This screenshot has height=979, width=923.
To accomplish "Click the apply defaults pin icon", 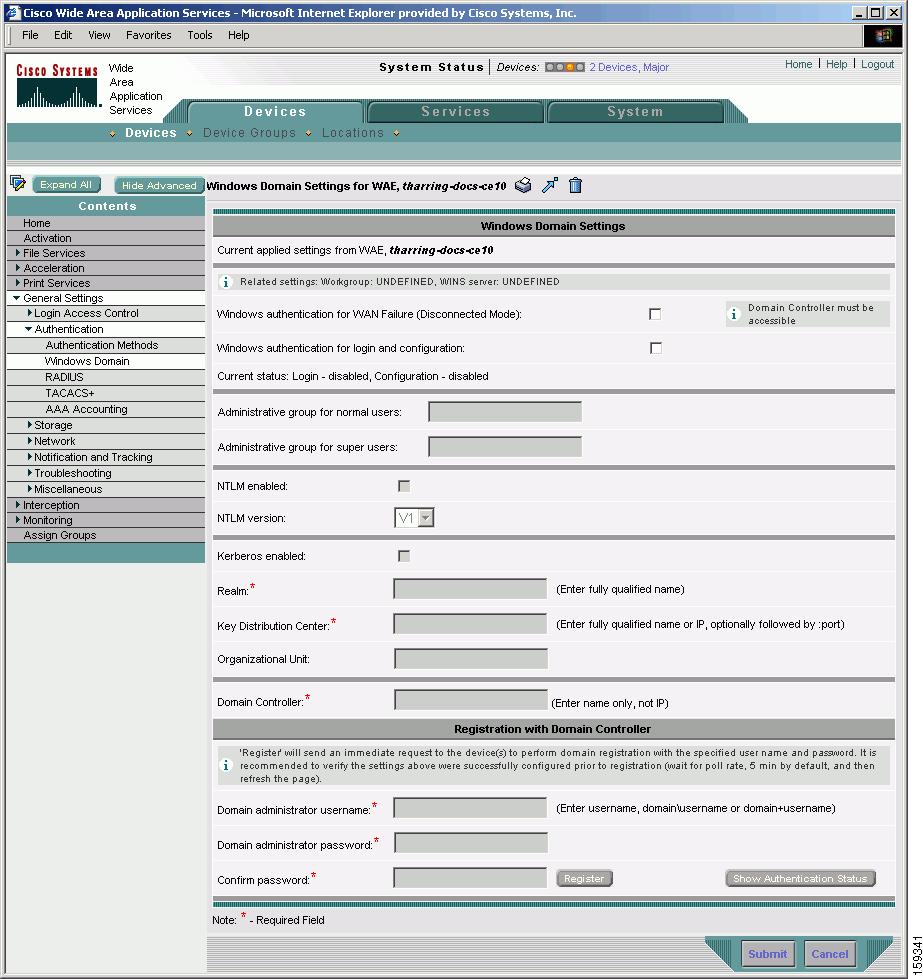I will pyautogui.click(x=550, y=185).
